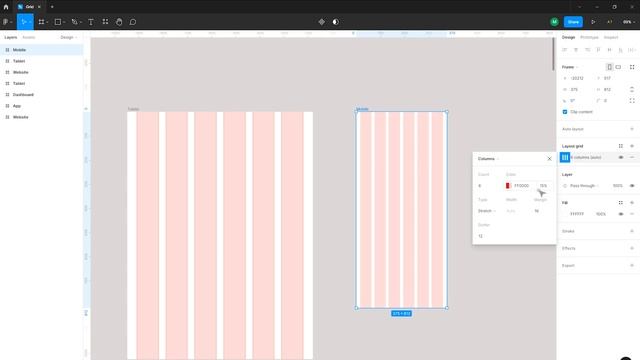Remove the 6 columns layout grid
Viewport: 640px width, 360px height.
pyautogui.click(x=632, y=157)
